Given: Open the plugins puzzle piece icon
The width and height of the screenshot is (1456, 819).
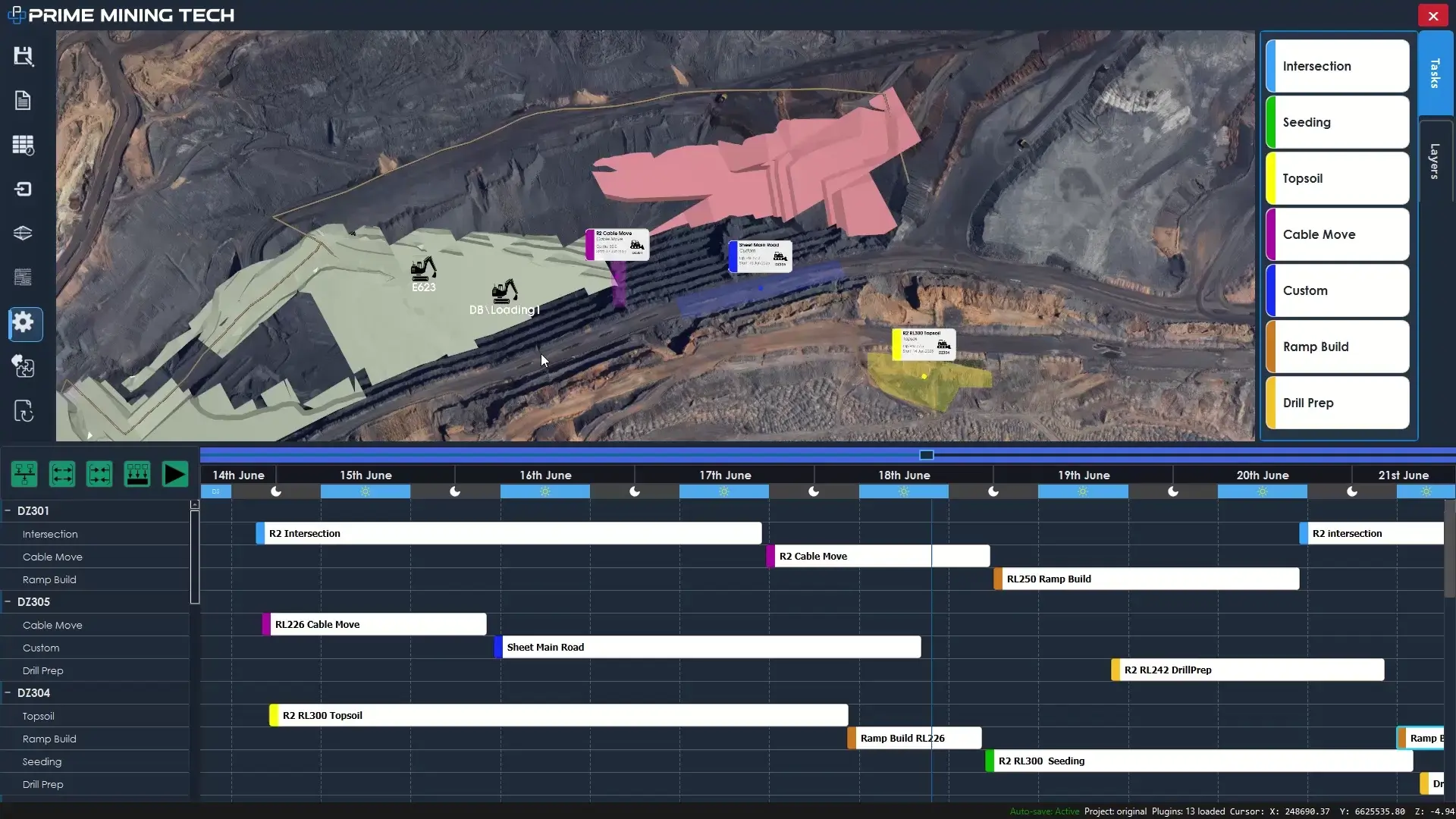Looking at the screenshot, I should (x=24, y=367).
